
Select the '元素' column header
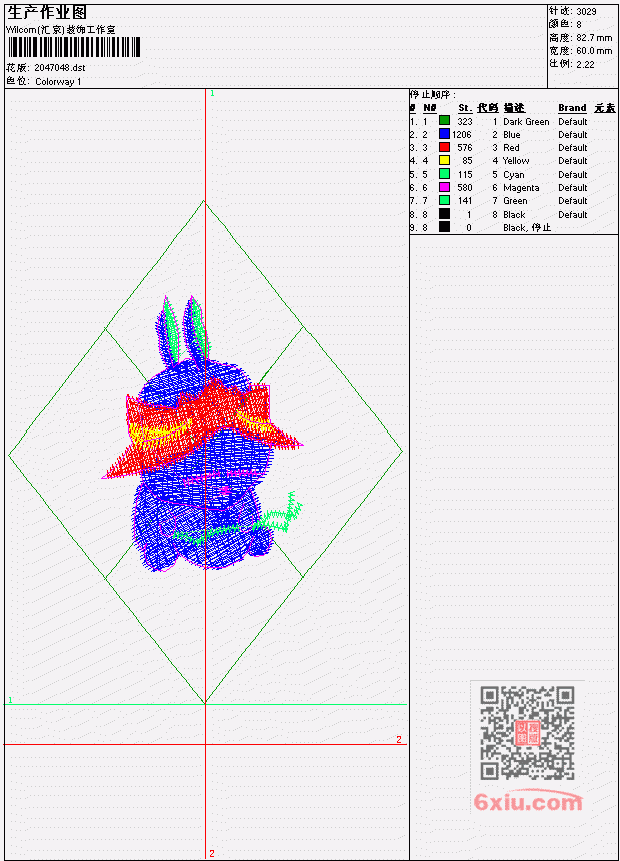click(x=605, y=108)
